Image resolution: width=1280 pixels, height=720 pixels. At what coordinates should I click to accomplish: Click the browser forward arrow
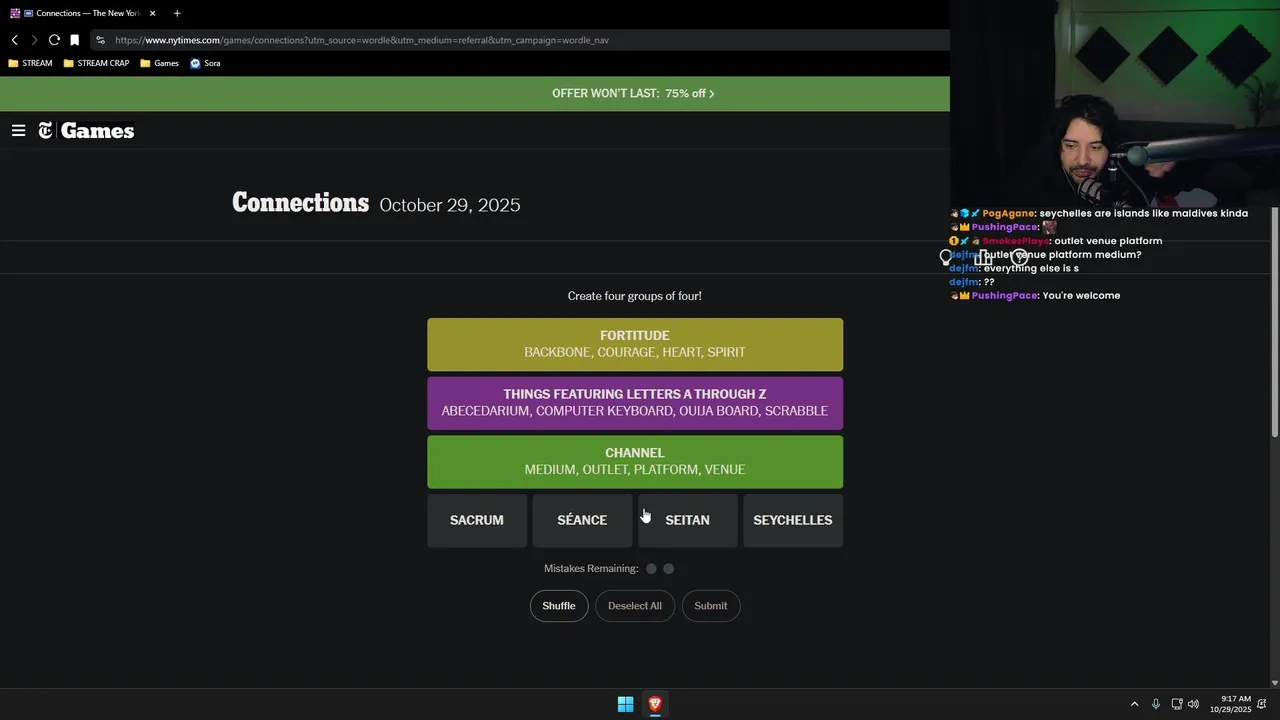click(34, 40)
